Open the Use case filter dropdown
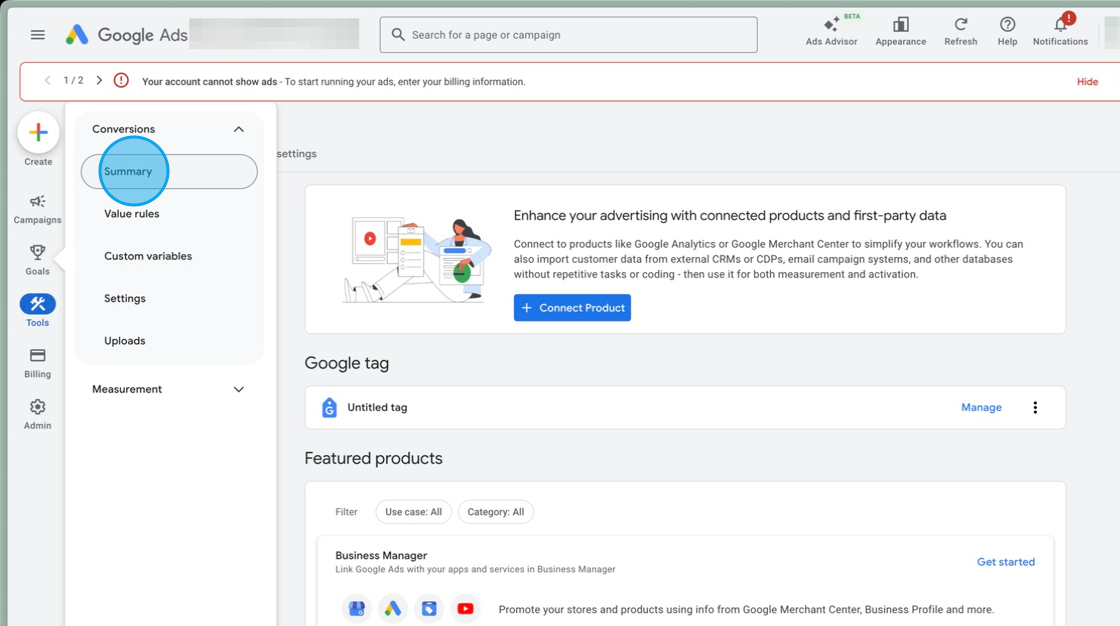Image resolution: width=1120 pixels, height=626 pixels. pos(413,511)
